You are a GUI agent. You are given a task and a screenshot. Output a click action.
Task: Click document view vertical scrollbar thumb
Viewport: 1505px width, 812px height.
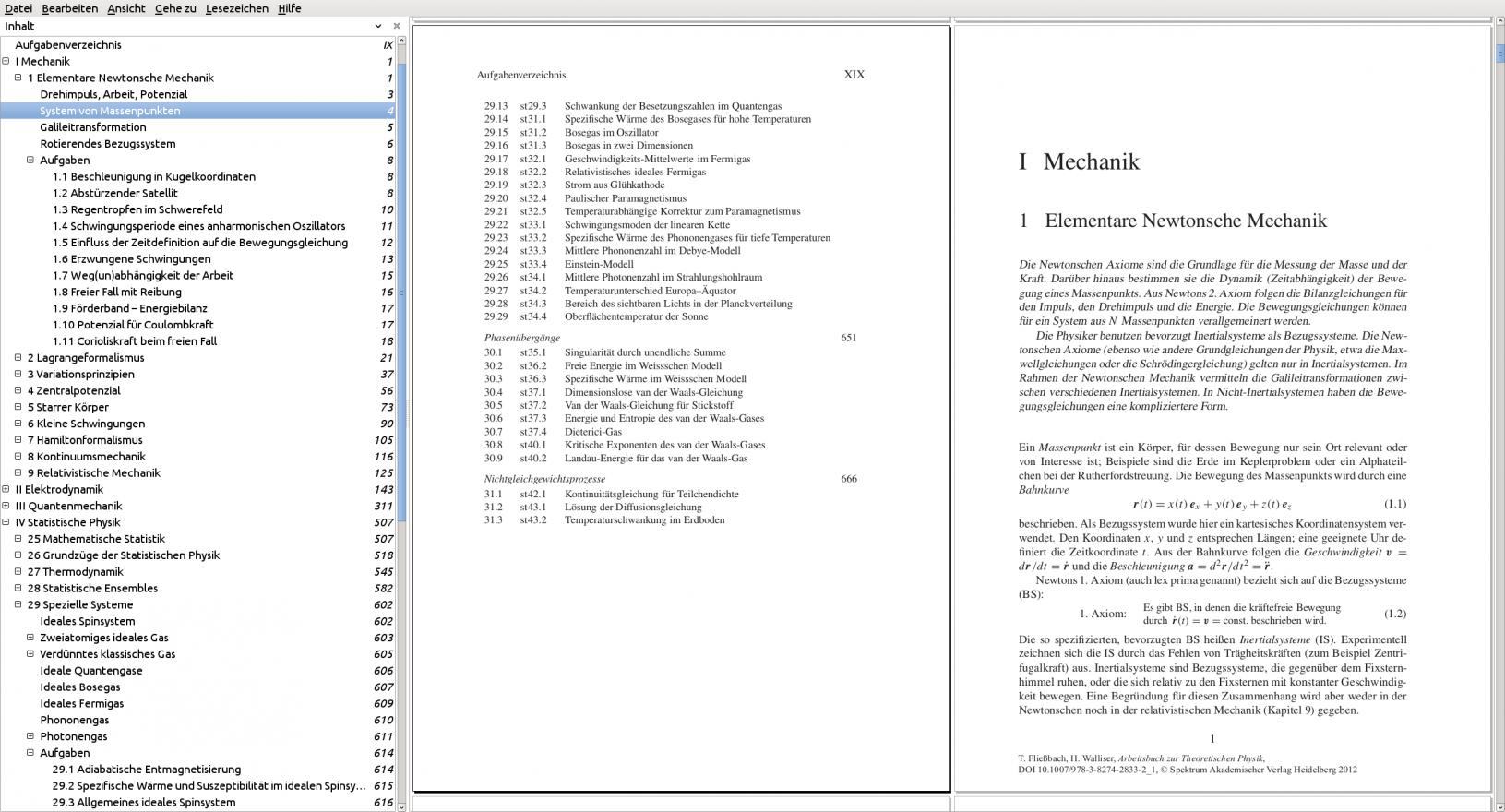1499,52
